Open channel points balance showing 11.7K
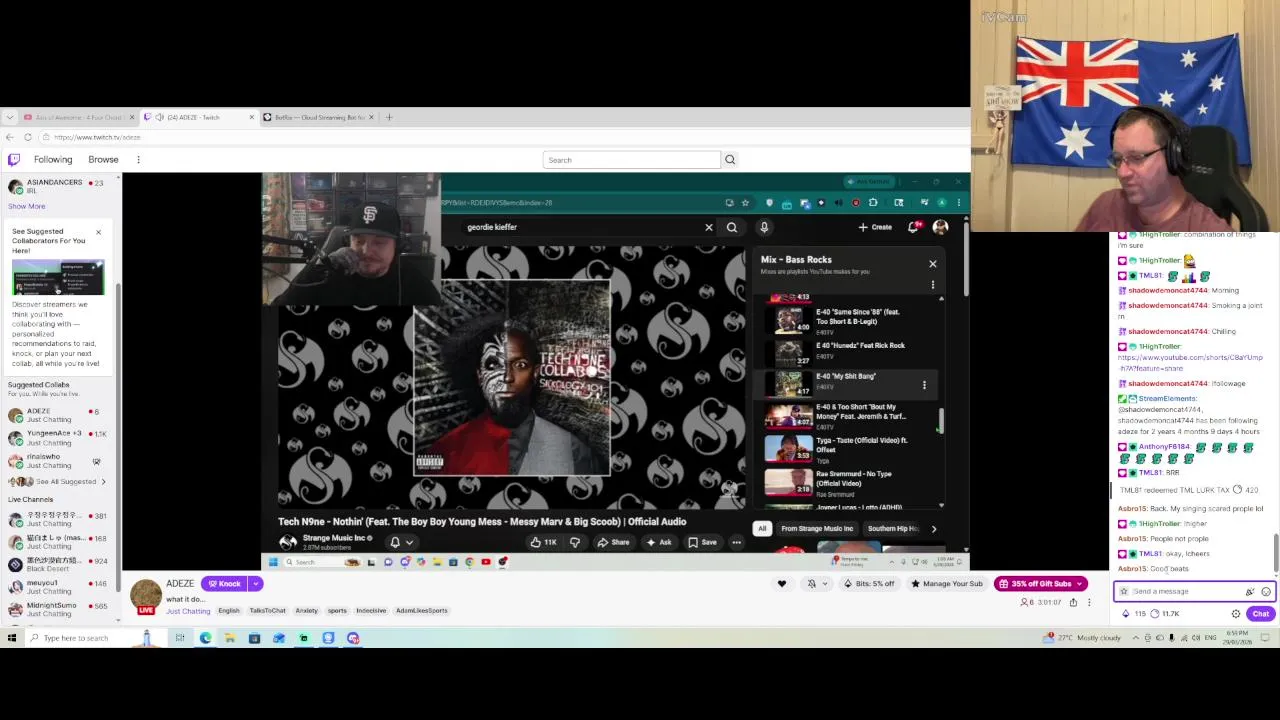Image resolution: width=1280 pixels, height=720 pixels. pyautogui.click(x=1165, y=614)
